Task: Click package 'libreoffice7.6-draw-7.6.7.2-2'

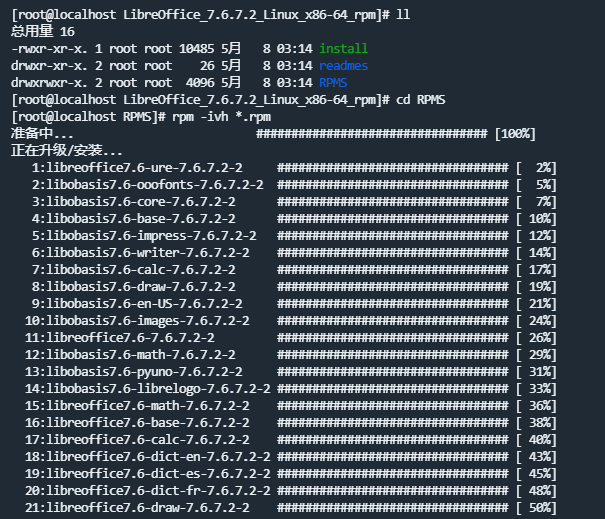Action: [x=148, y=507]
